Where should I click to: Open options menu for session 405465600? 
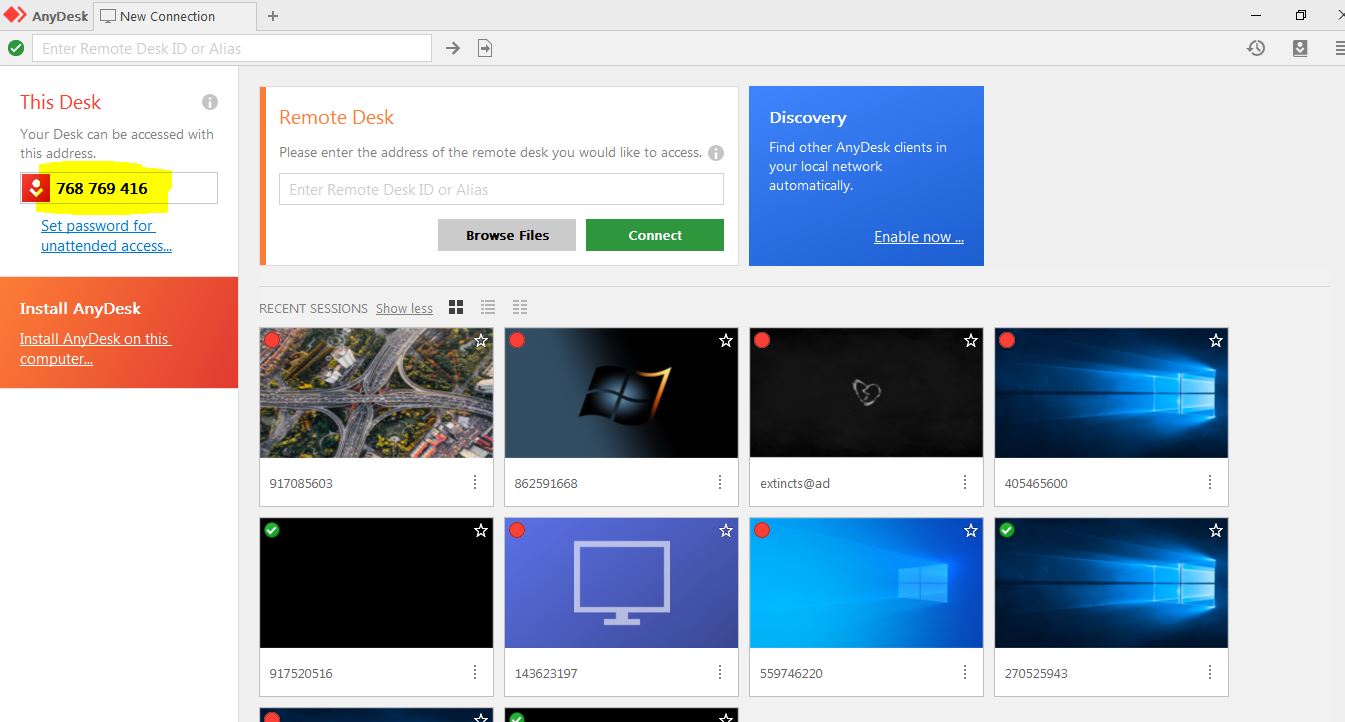1210,482
